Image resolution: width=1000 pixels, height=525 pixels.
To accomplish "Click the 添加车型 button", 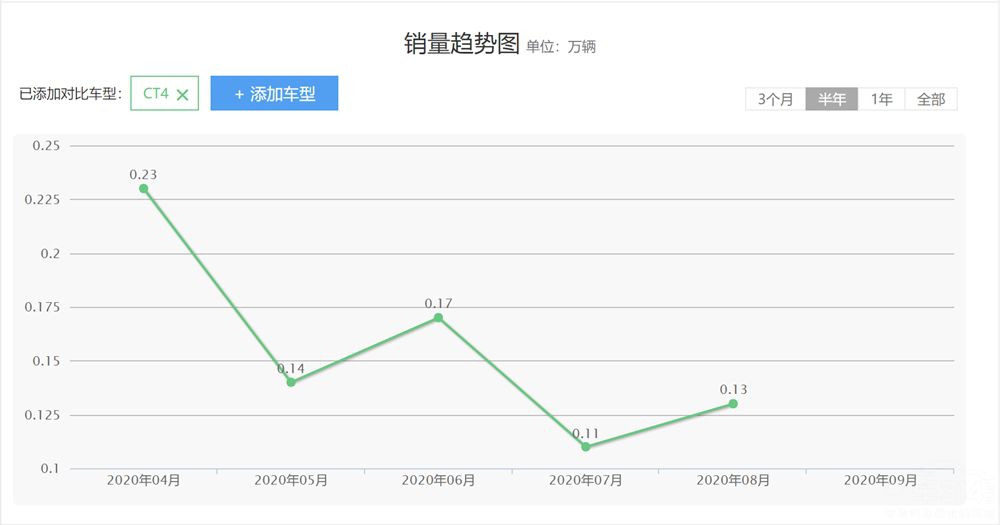I will 274,94.
